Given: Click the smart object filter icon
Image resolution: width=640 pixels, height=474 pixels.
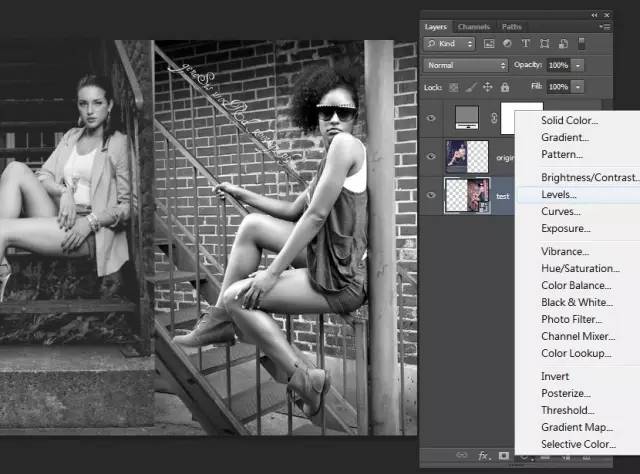Looking at the screenshot, I should coord(562,44).
